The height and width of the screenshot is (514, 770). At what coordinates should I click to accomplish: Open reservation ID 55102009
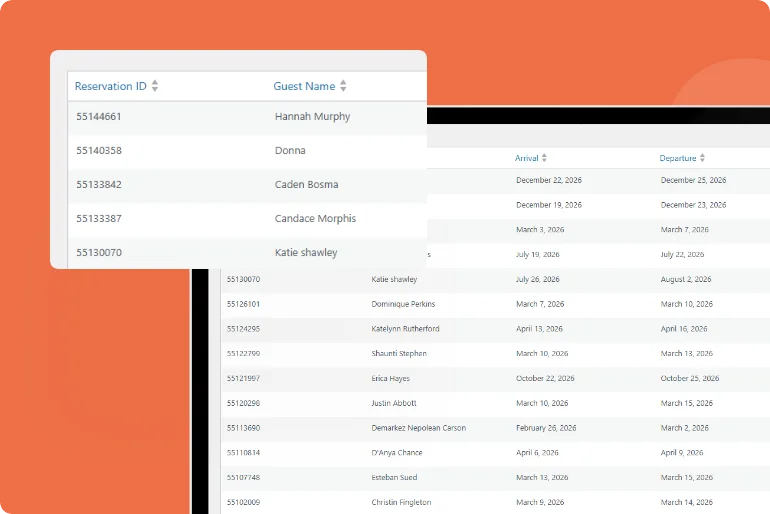tap(243, 502)
